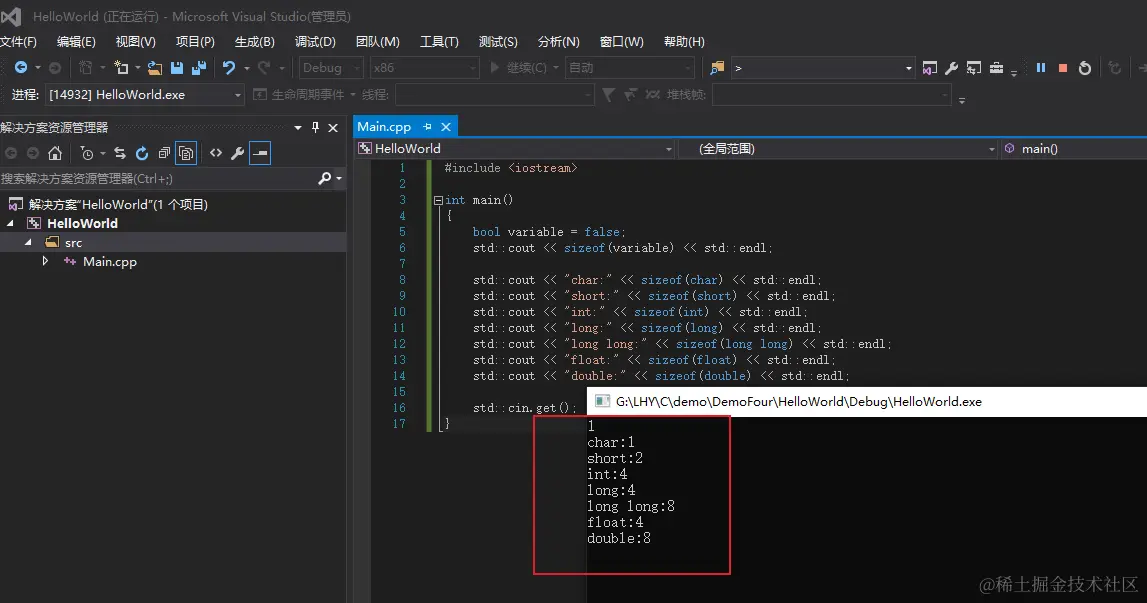Stop debugging with the red square
The width and height of the screenshot is (1147, 603).
[1062, 68]
